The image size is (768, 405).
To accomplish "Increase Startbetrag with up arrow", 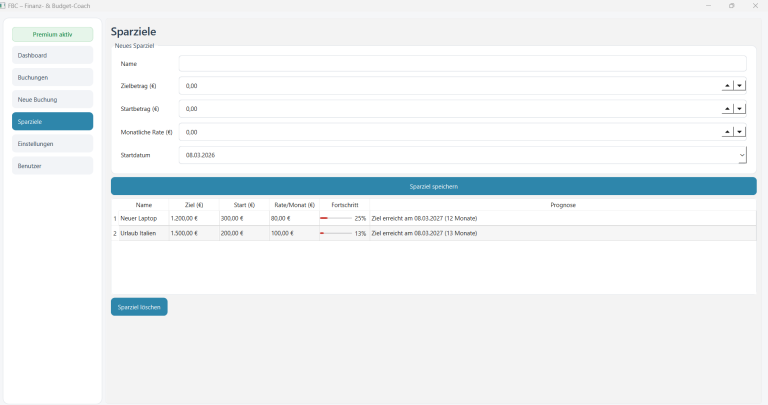I will (x=728, y=109).
